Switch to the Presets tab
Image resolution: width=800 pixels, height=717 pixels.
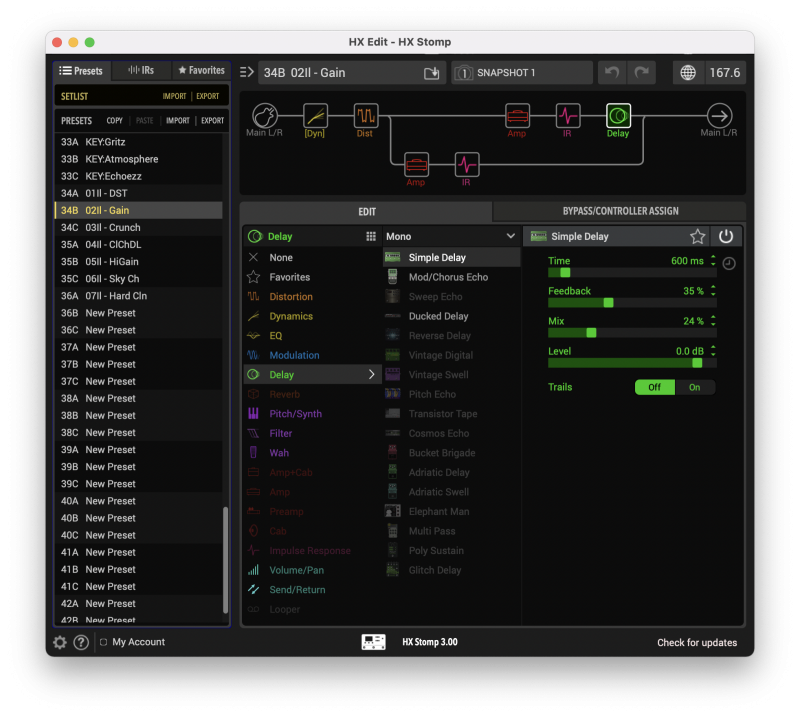(82, 70)
